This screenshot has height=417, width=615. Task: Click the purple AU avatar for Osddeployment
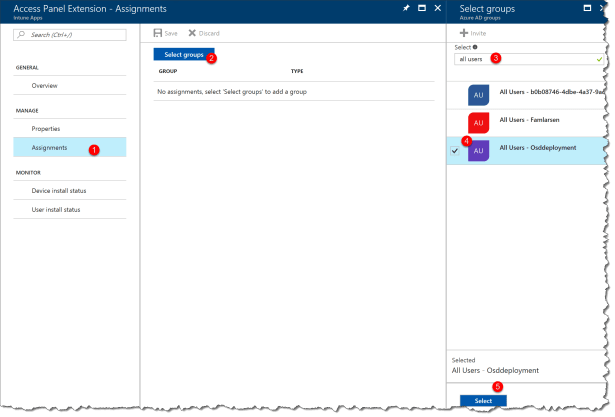pos(479,151)
